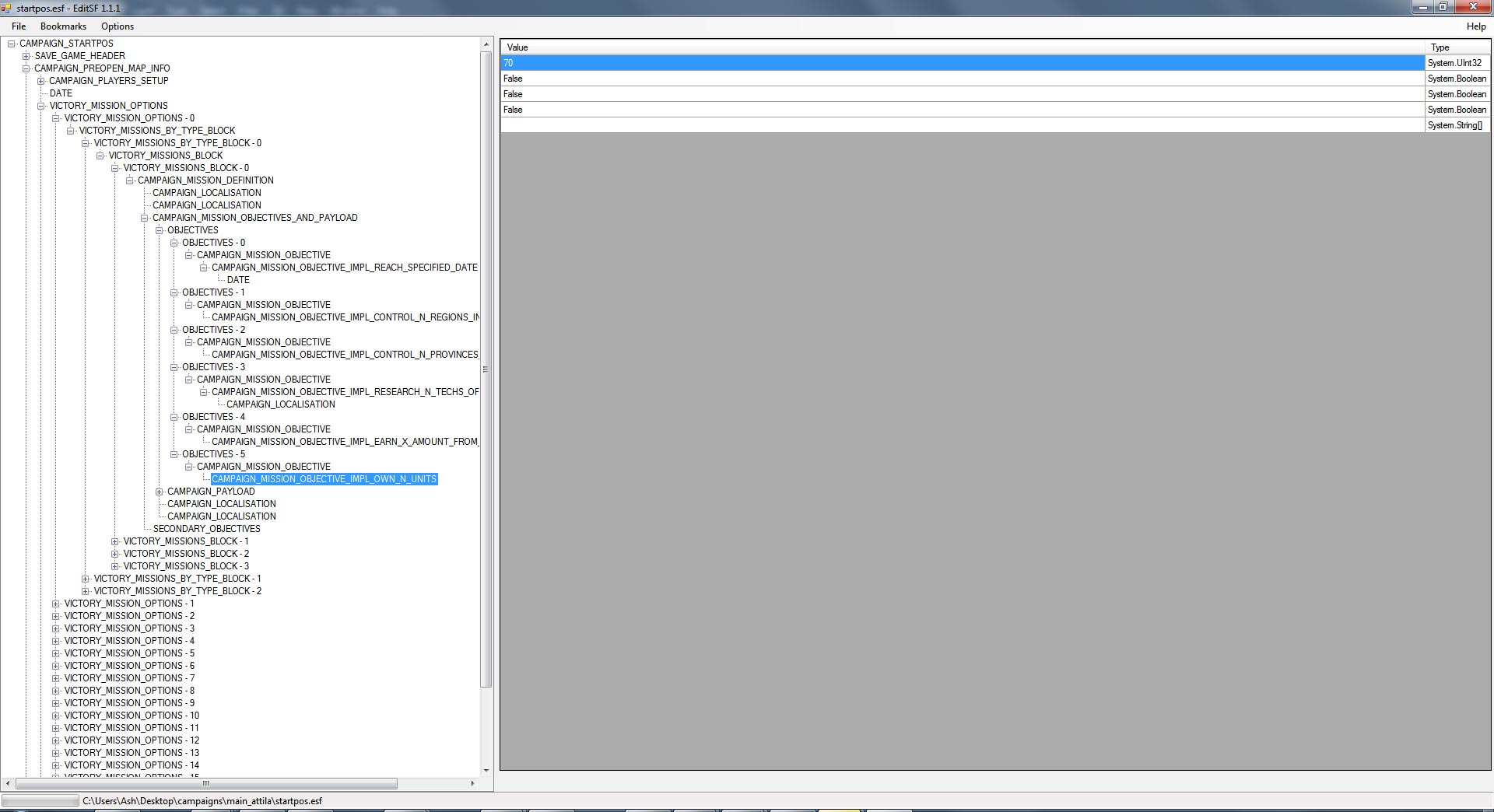
Task: Select the empty System.String[] value cell
Action: [x=962, y=125]
